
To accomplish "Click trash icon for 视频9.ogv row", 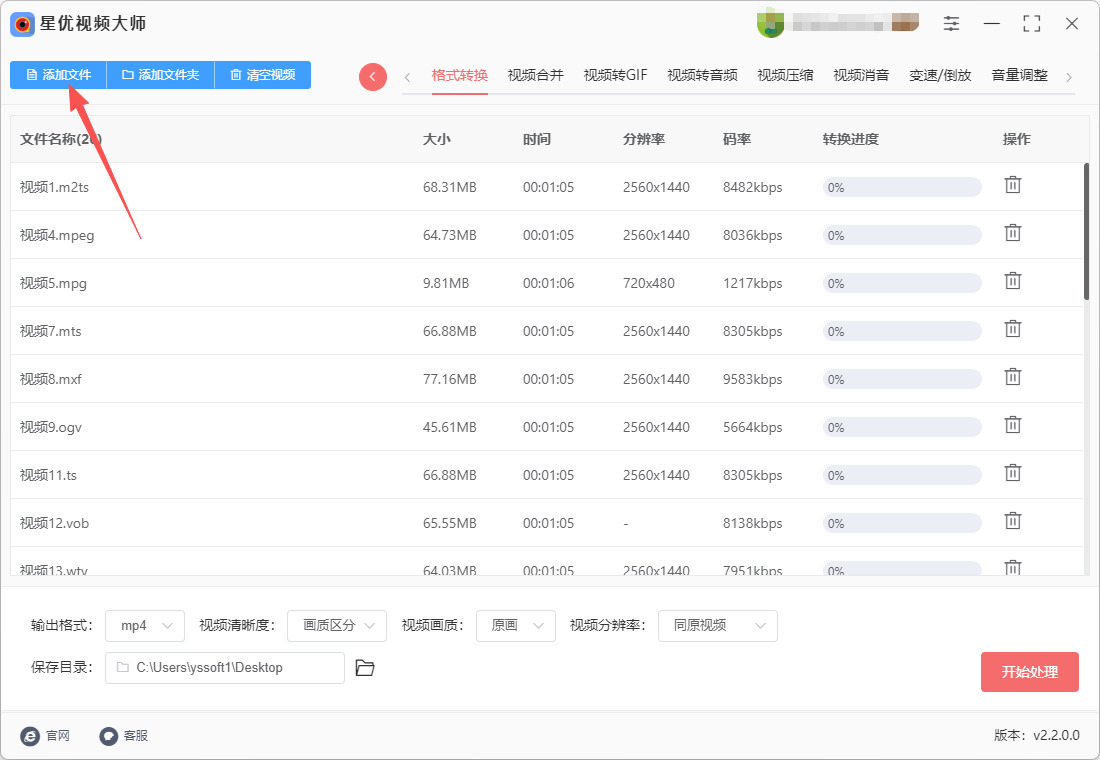I will pyautogui.click(x=1012, y=425).
